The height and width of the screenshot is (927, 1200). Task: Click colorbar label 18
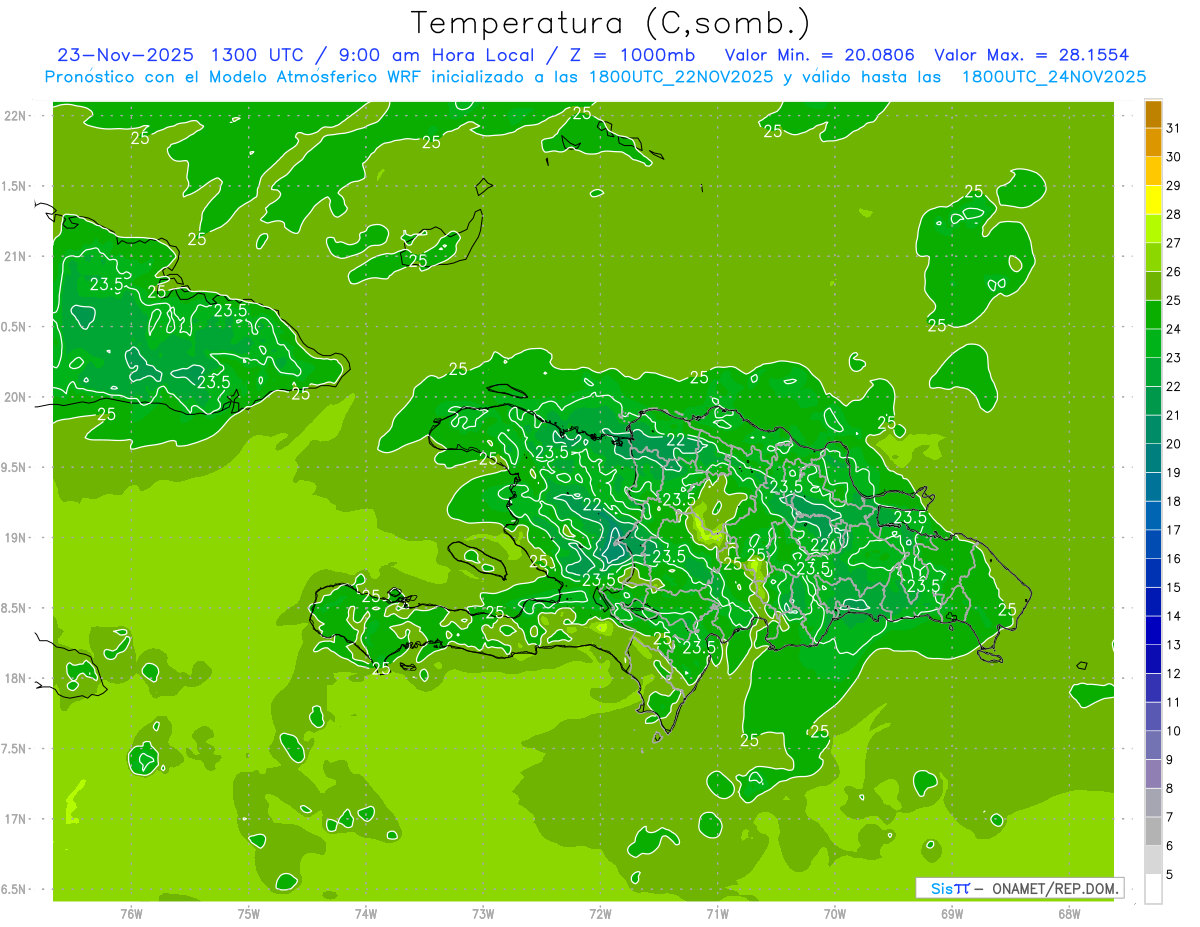tap(1173, 501)
